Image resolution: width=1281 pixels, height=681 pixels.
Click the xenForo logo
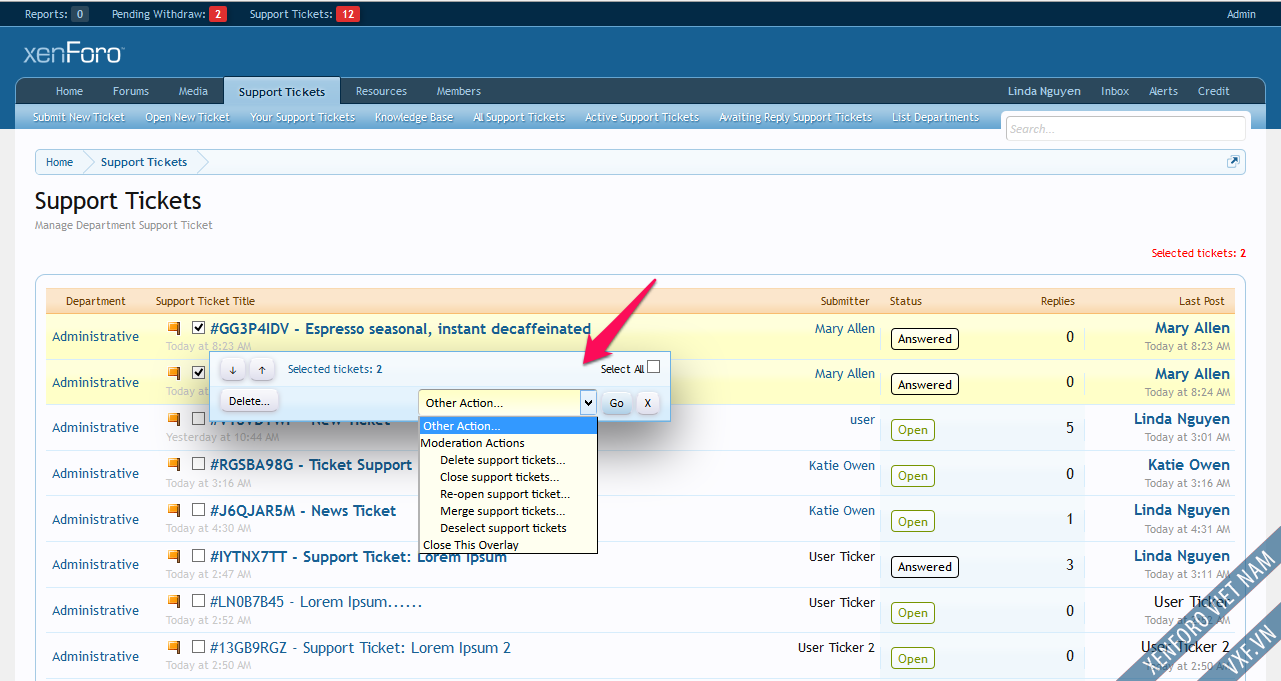point(73,53)
